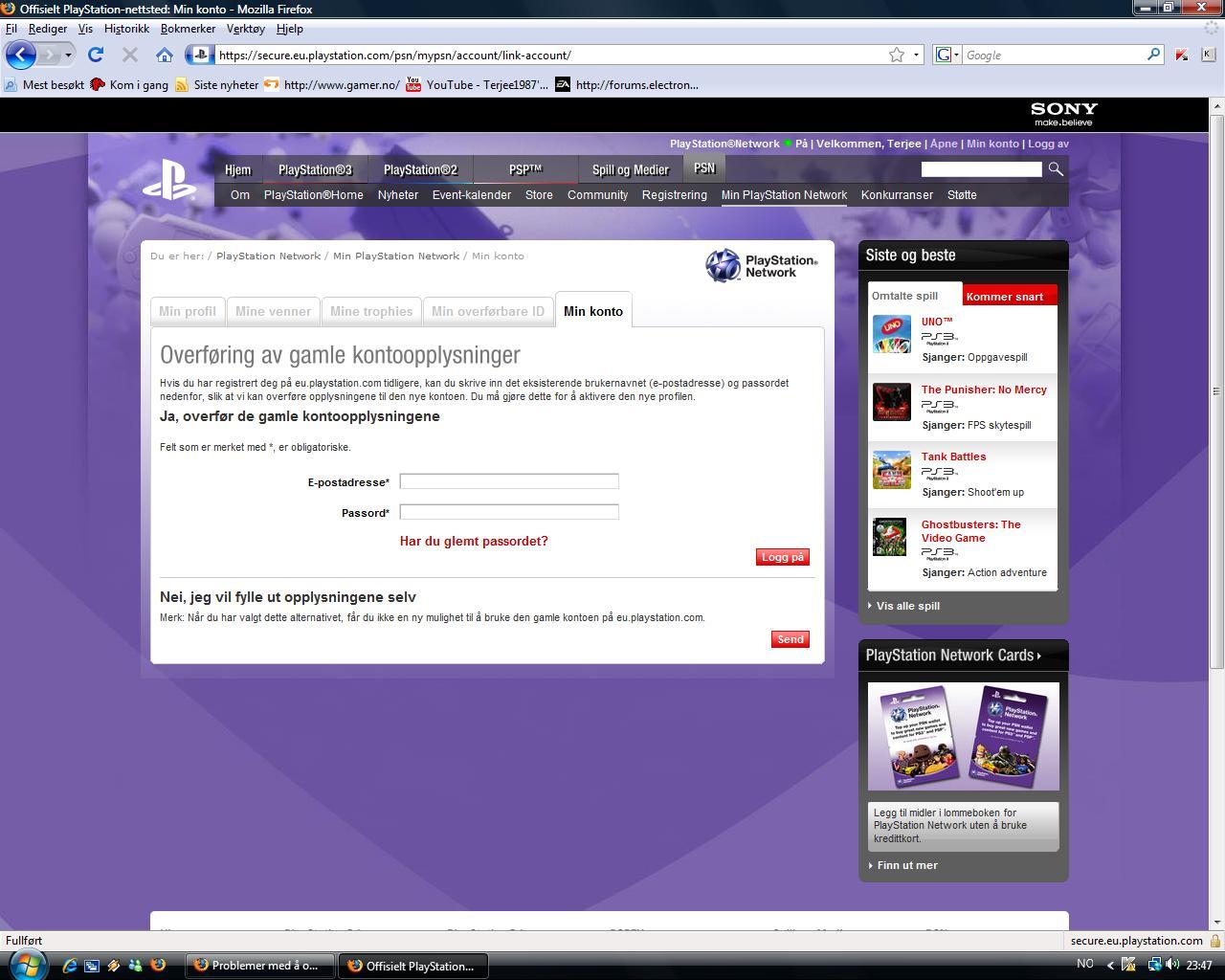Open the Hjelp menu
Image resolution: width=1225 pixels, height=980 pixels.
[289, 29]
